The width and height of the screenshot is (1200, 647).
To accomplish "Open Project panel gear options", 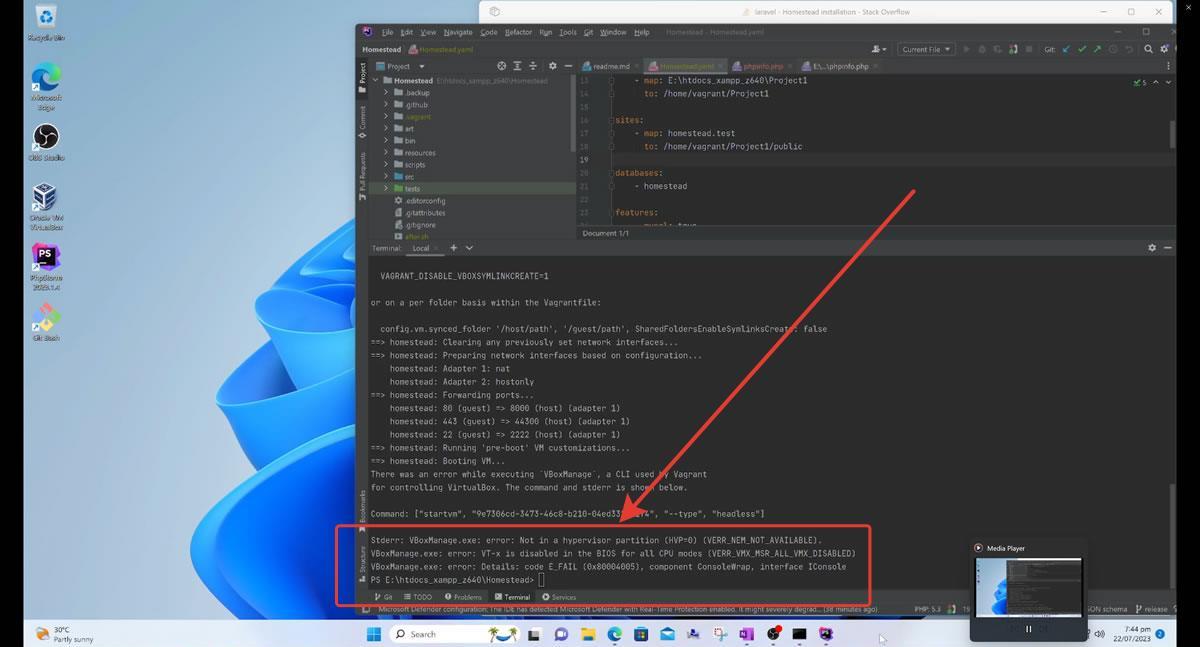I will [552, 66].
